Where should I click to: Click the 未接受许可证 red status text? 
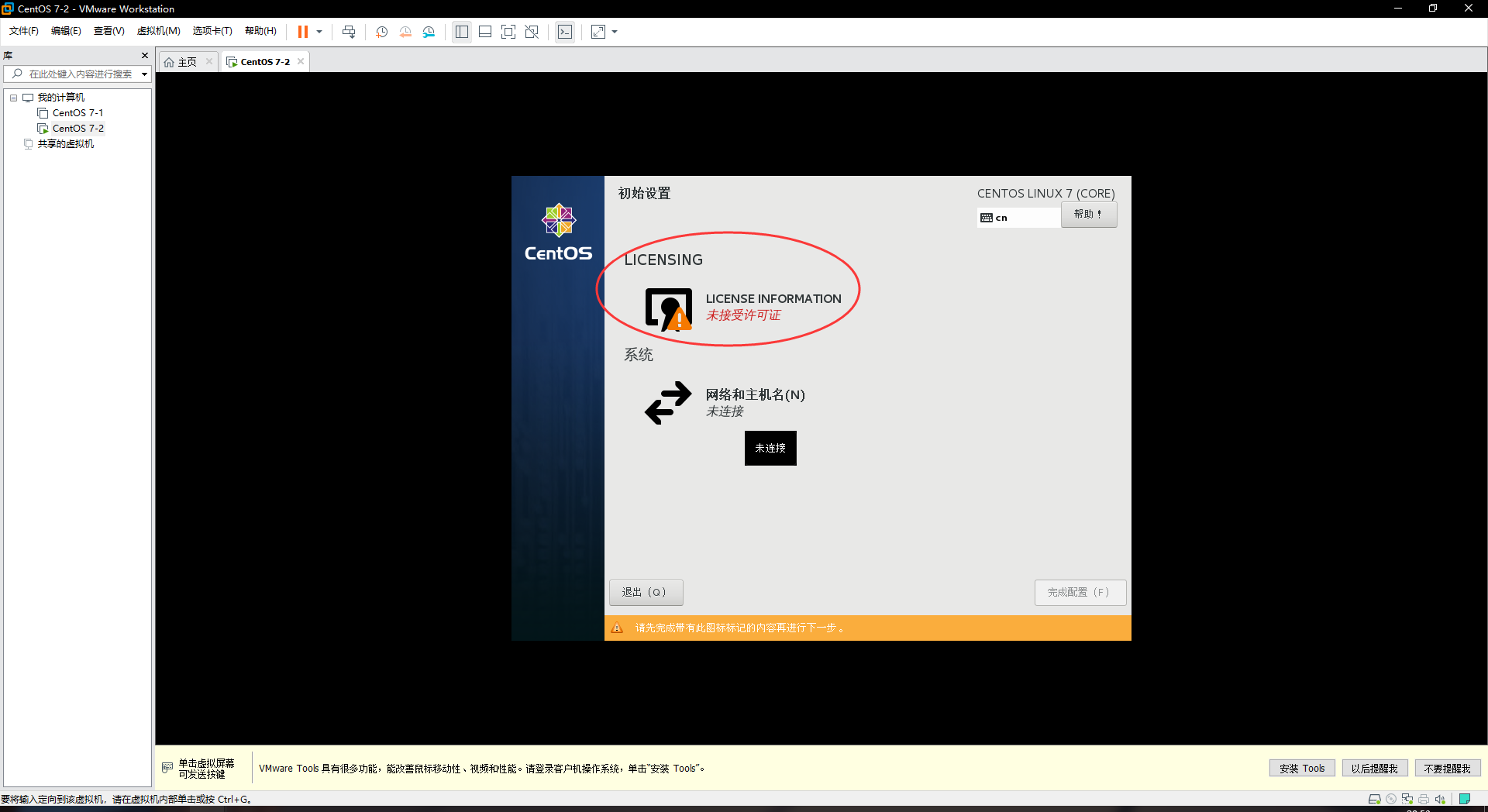[x=743, y=315]
